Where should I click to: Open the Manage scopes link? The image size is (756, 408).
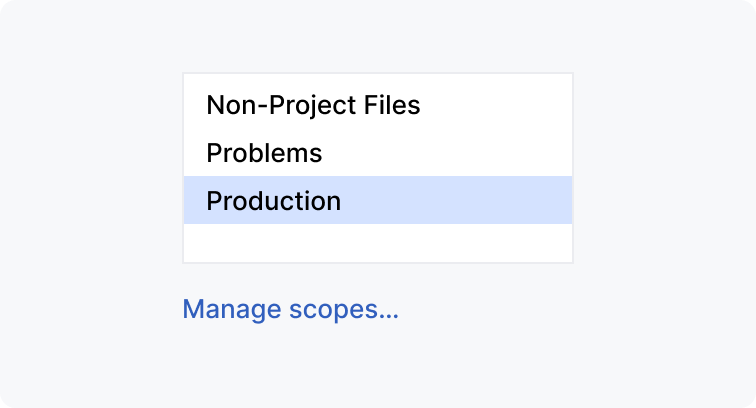pyautogui.click(x=290, y=309)
